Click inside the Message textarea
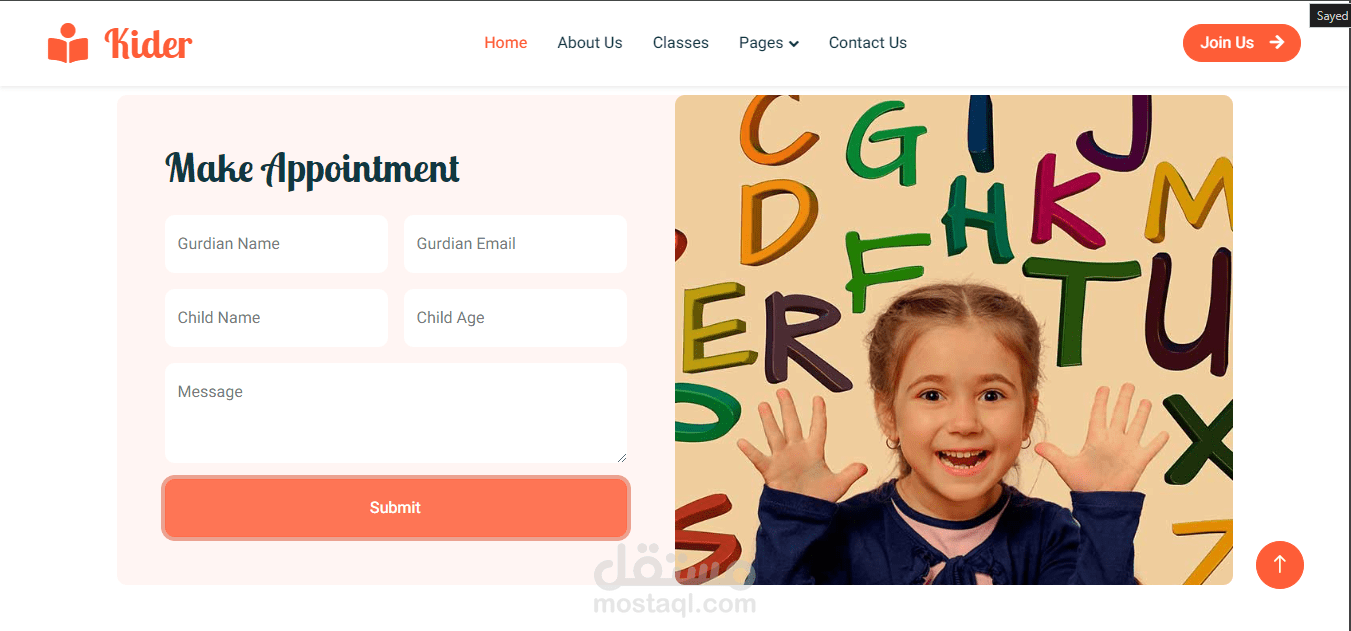Image resolution: width=1351 pixels, height=631 pixels. coord(396,413)
